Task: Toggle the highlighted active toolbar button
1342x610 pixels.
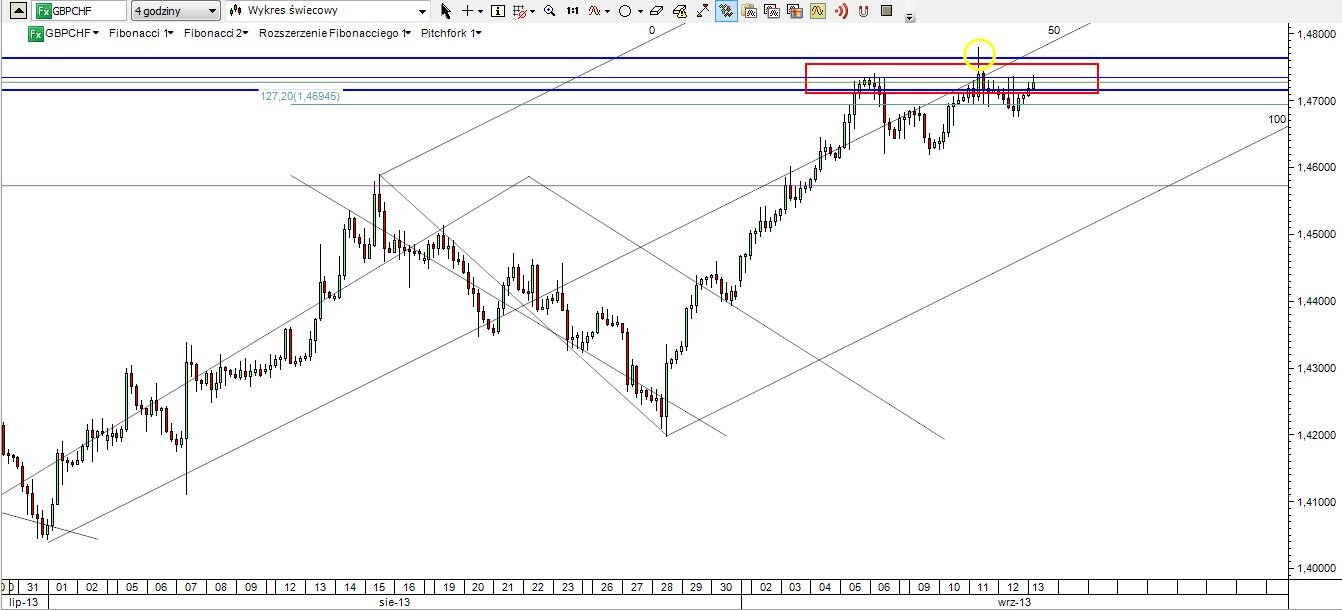Action: pyautogui.click(x=726, y=11)
